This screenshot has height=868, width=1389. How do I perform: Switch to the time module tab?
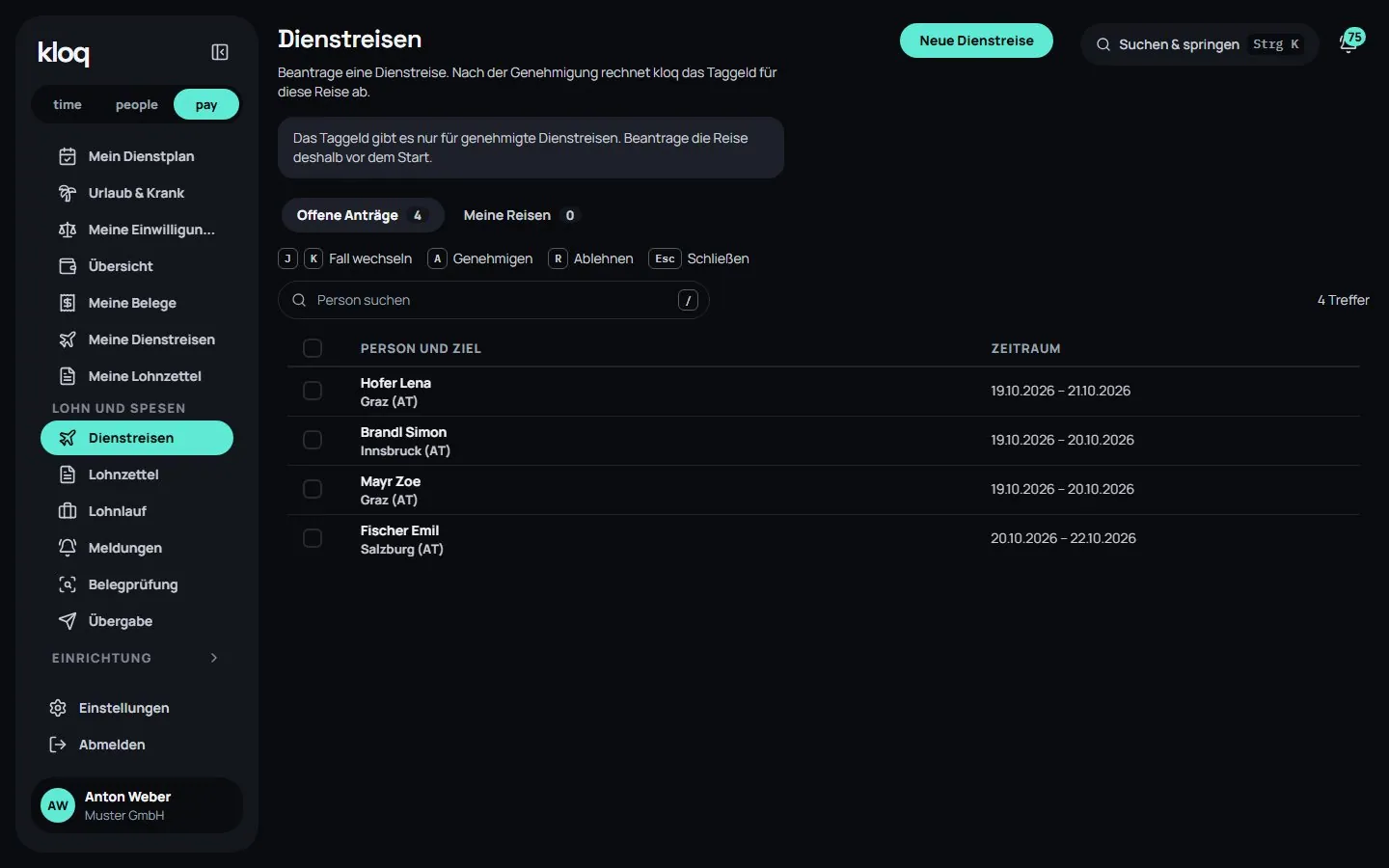point(68,104)
